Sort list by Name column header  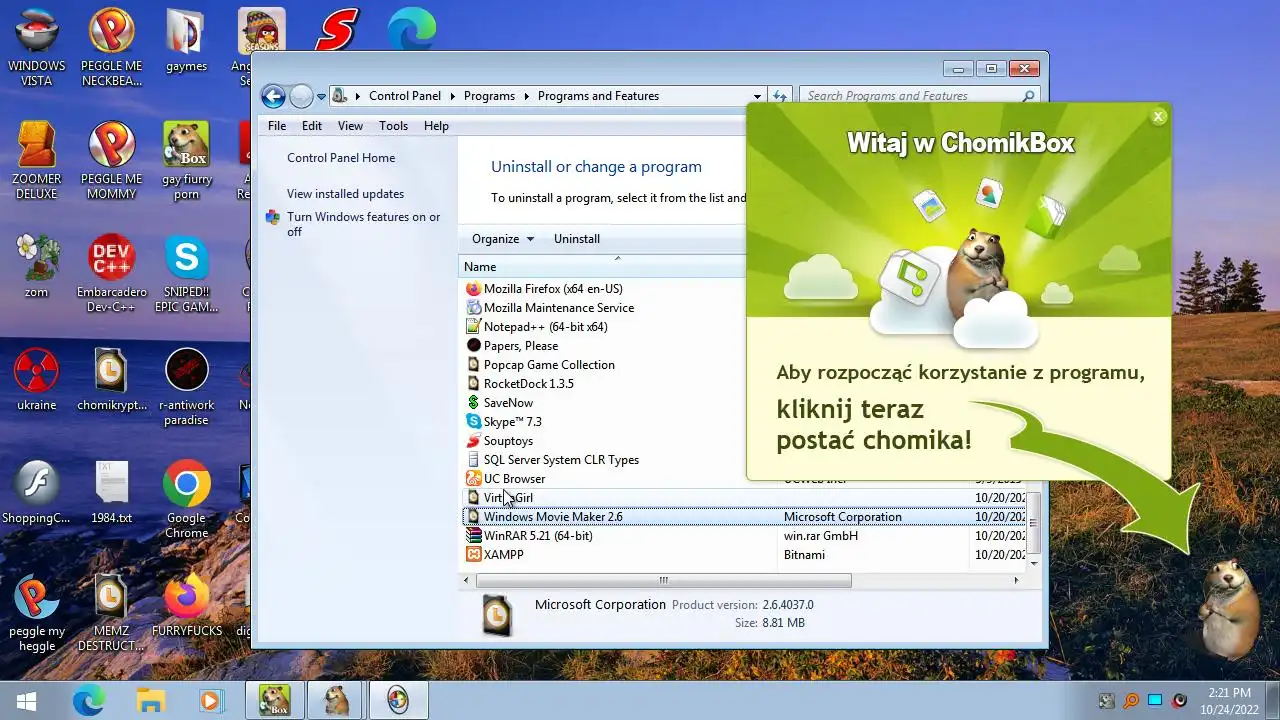pyautogui.click(x=602, y=267)
